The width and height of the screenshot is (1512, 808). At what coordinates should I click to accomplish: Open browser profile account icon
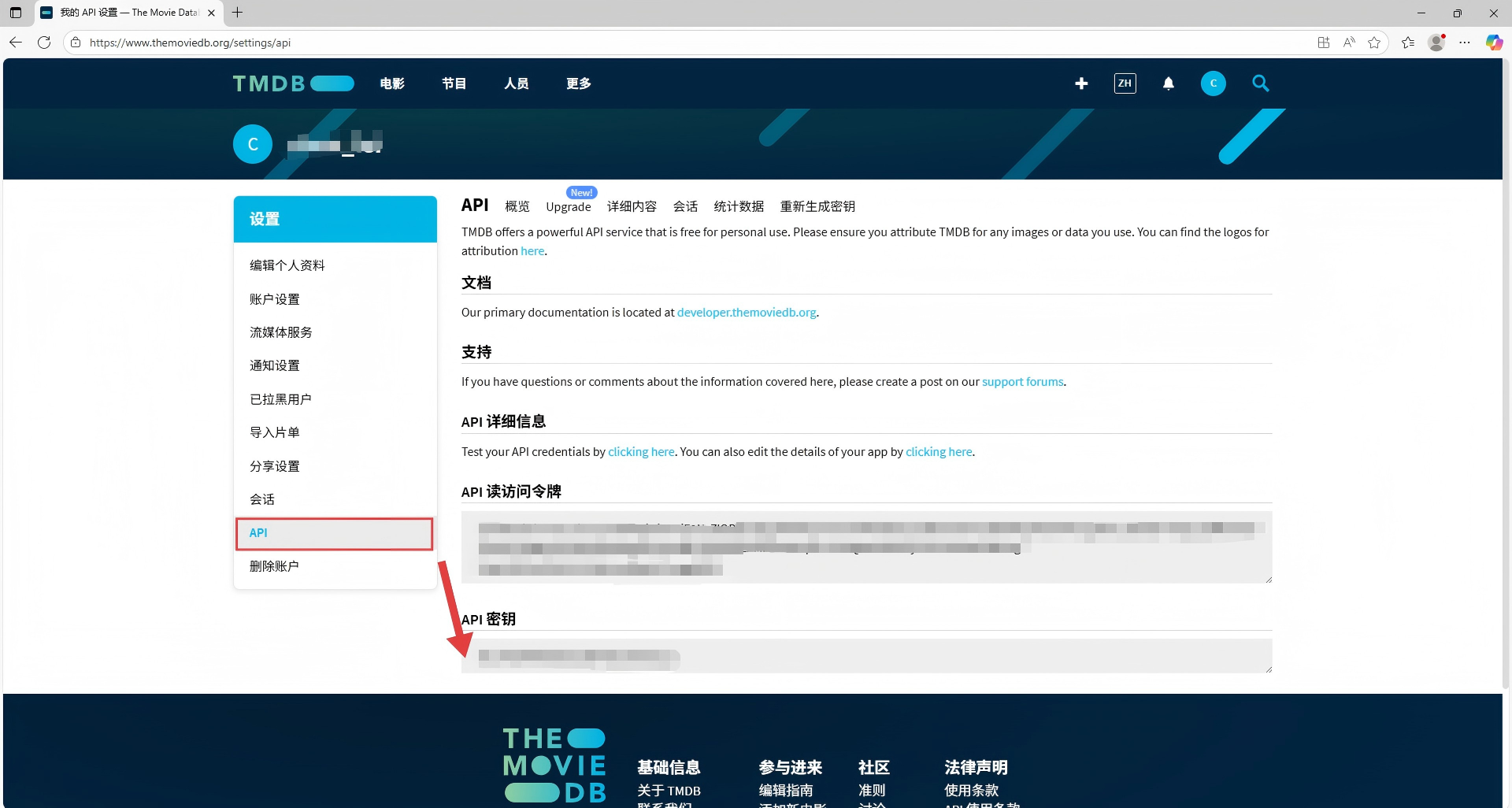[x=1436, y=43]
